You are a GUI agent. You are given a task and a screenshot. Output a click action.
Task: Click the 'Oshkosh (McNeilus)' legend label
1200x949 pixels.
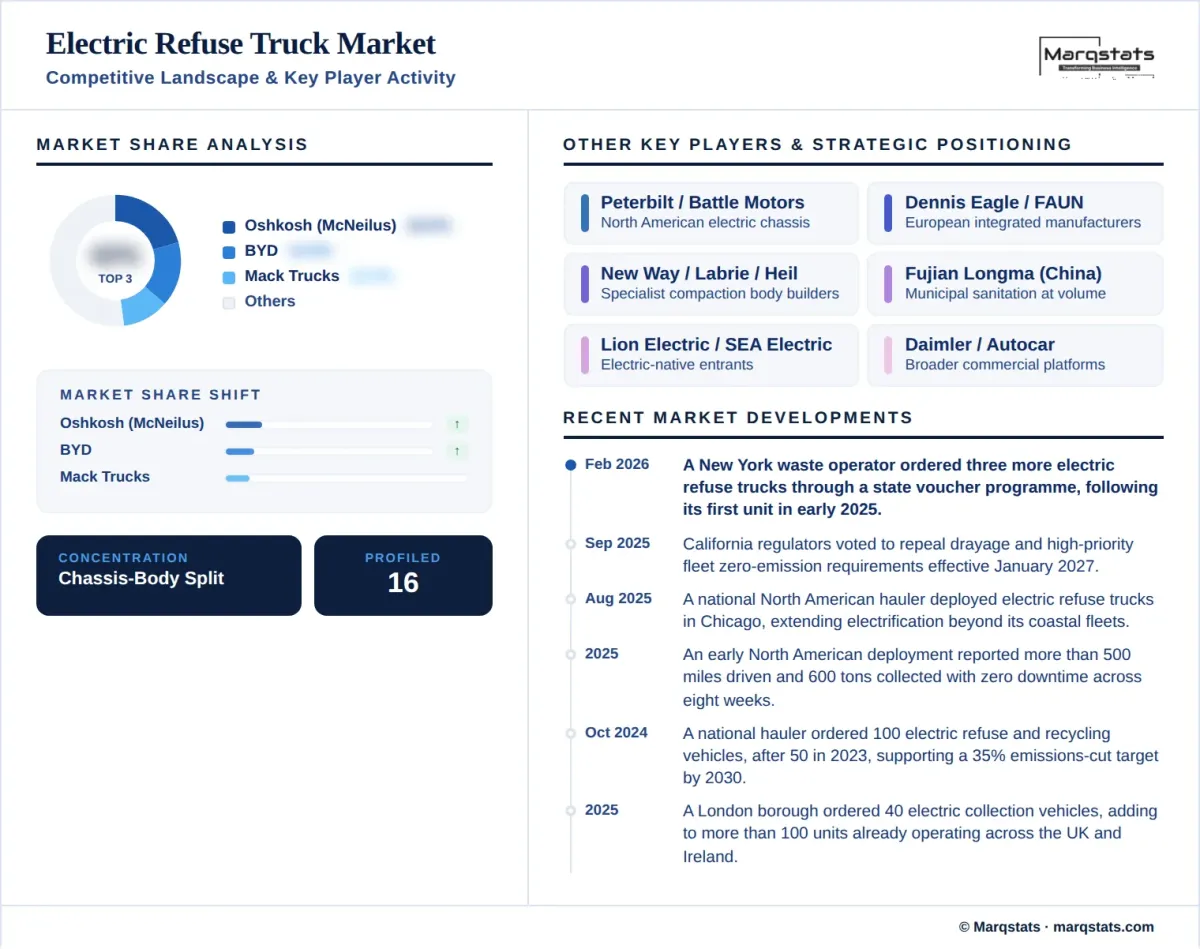320,226
